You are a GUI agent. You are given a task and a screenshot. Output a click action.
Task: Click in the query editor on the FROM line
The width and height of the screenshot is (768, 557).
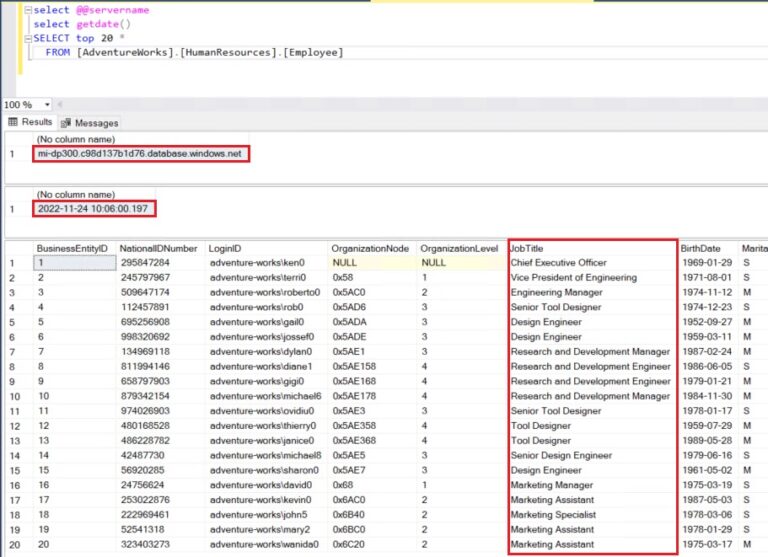(200, 52)
